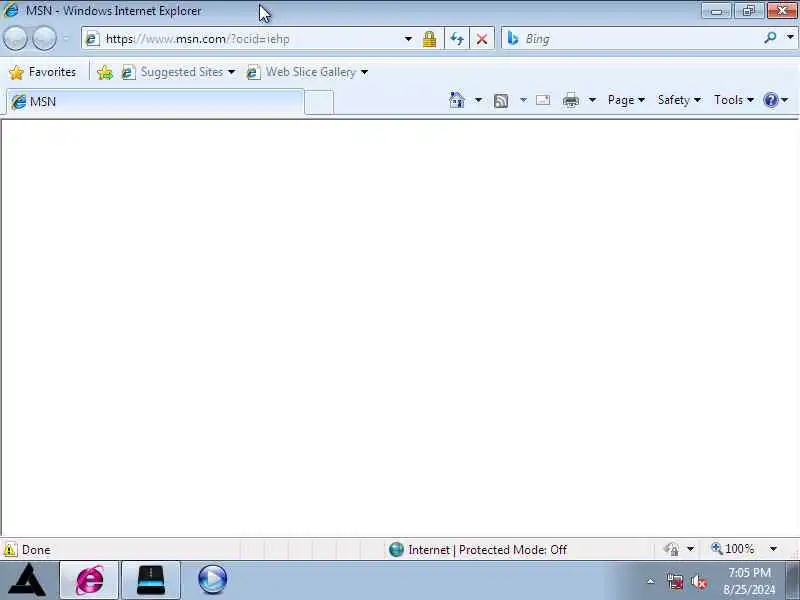Open the Page menu
This screenshot has height=600, width=800.
(626, 100)
